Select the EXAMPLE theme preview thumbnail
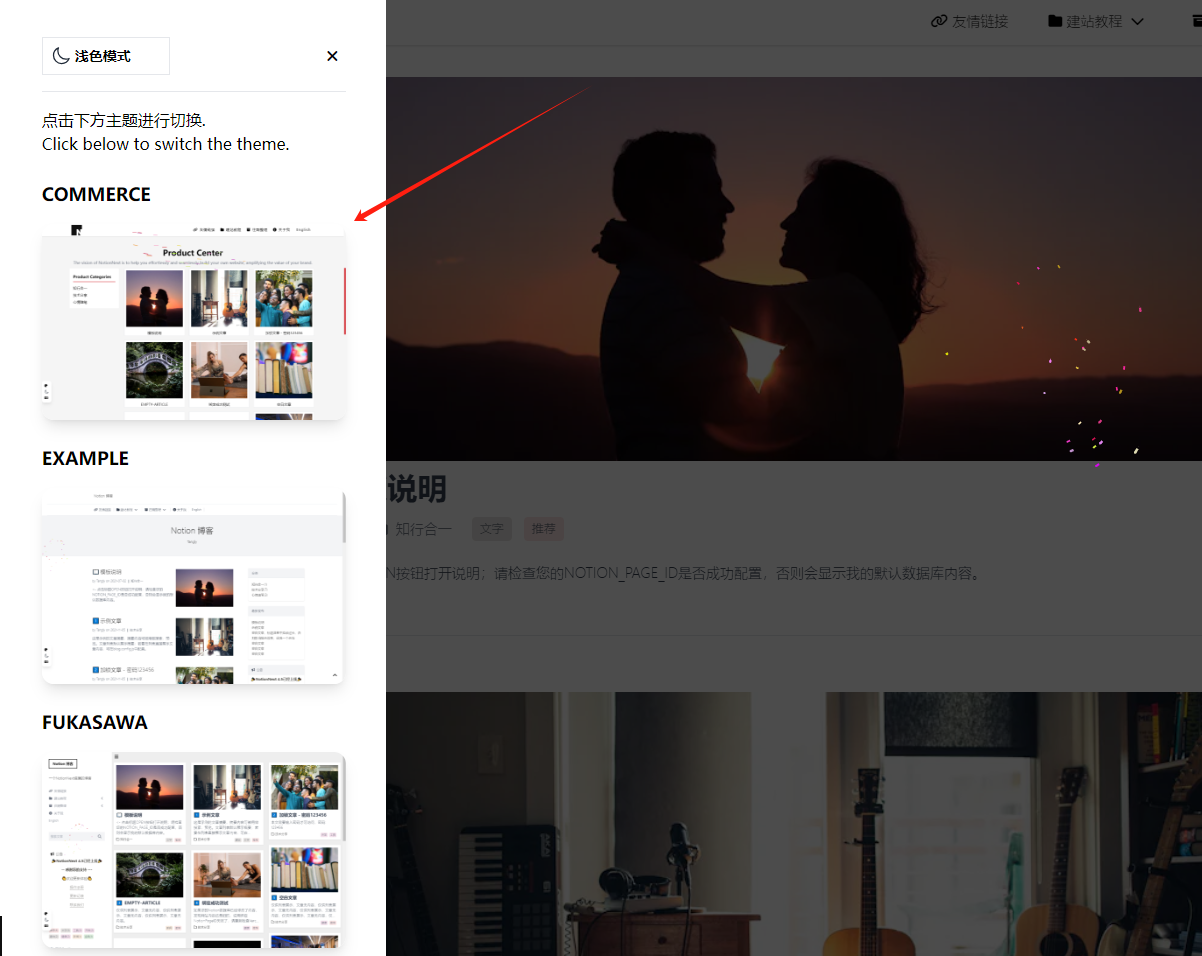This screenshot has width=1202, height=956. tap(194, 587)
